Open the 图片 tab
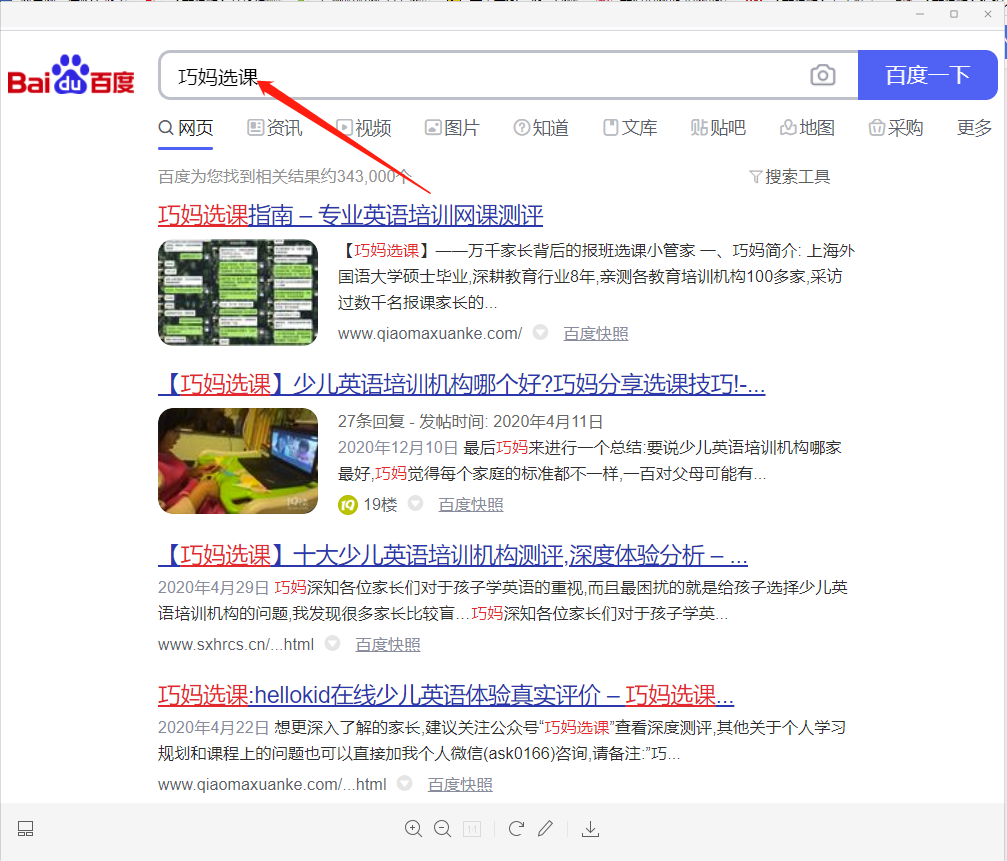 [x=452, y=128]
